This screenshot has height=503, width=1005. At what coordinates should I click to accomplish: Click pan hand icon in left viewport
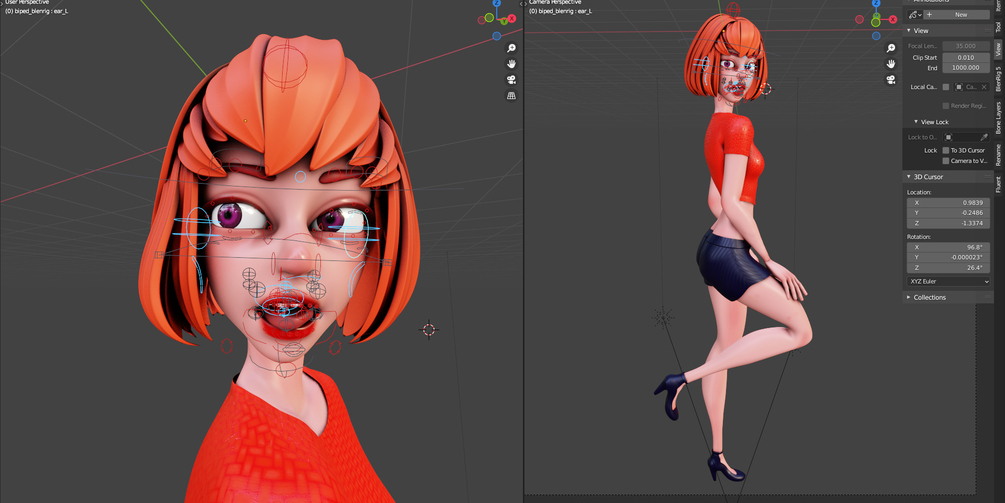click(511, 63)
